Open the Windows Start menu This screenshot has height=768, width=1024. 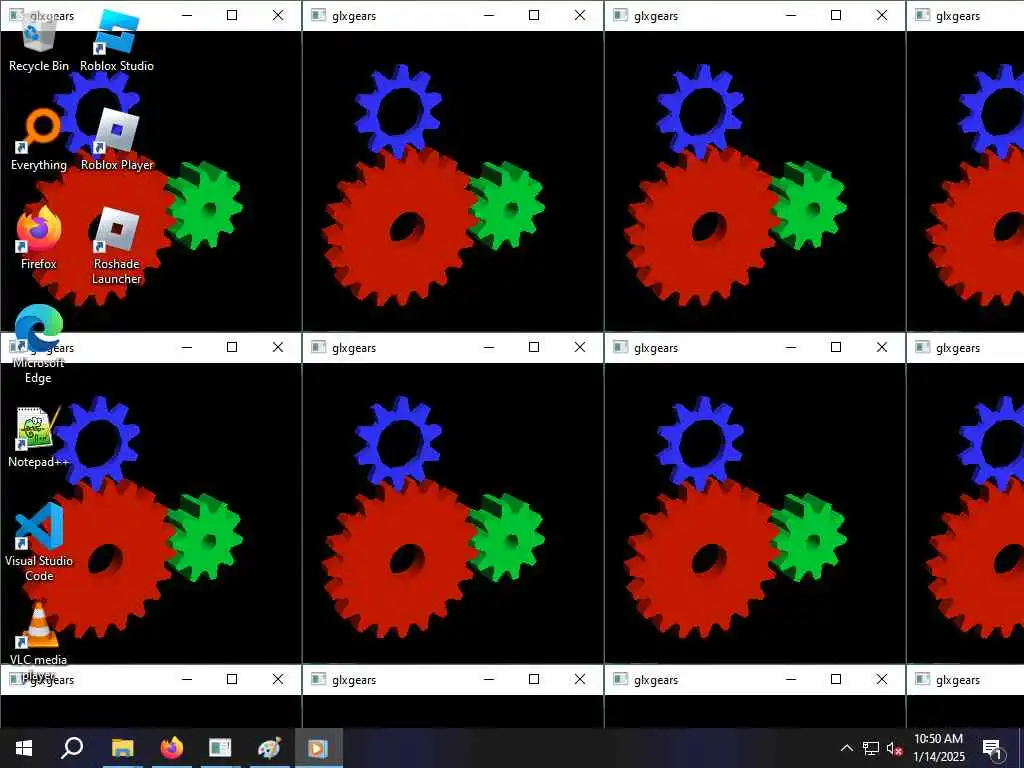(24, 748)
